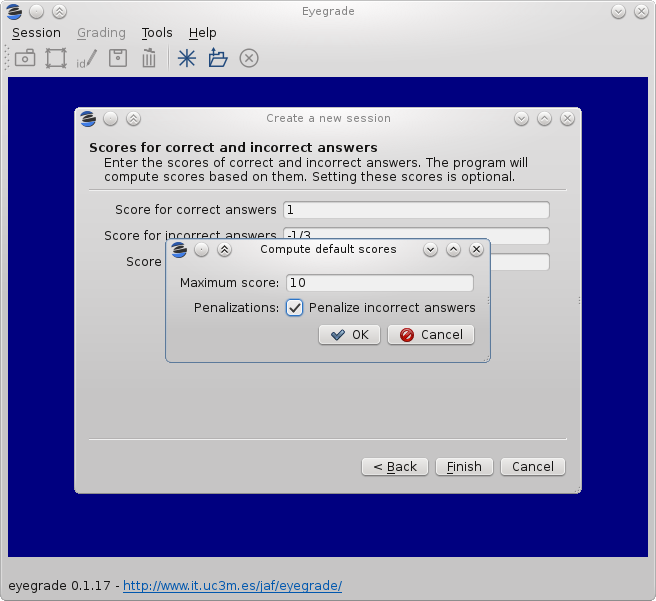Click Eyegrade logo icon in Create a new session titlebar
Screen dimensions: 656x601
tap(88, 119)
